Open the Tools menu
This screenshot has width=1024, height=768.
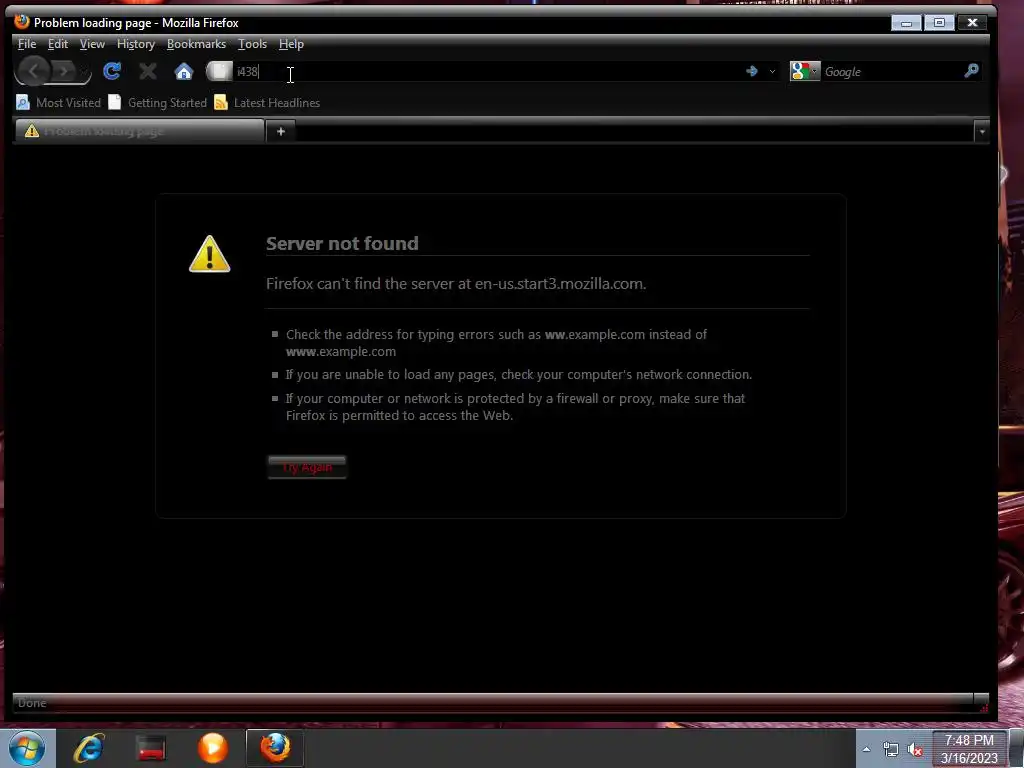click(x=252, y=44)
